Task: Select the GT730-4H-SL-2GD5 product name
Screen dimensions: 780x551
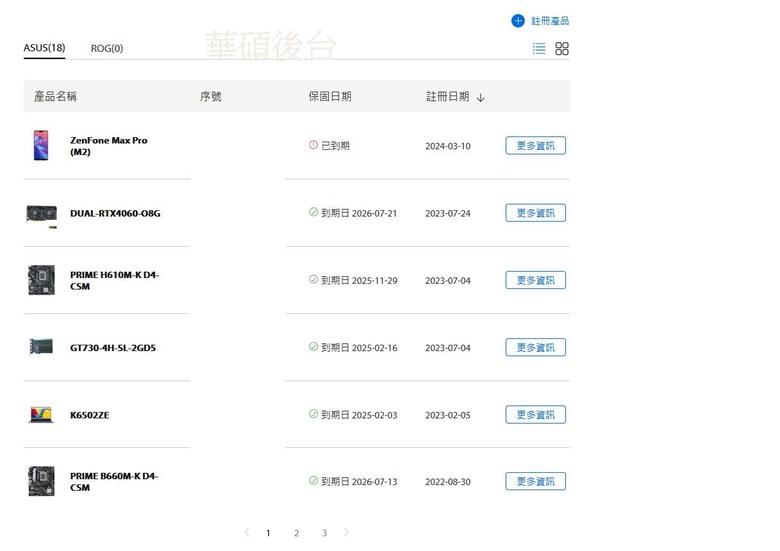Action: (x=112, y=348)
